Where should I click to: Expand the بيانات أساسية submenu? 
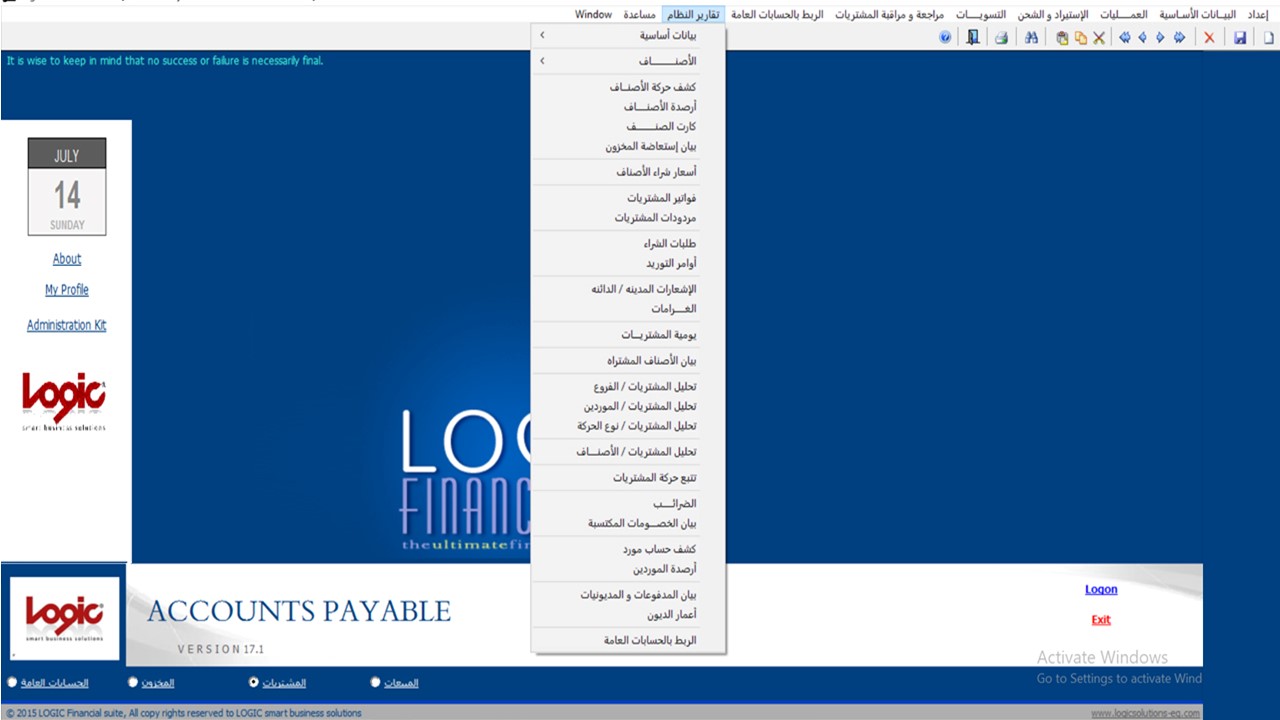630,35
